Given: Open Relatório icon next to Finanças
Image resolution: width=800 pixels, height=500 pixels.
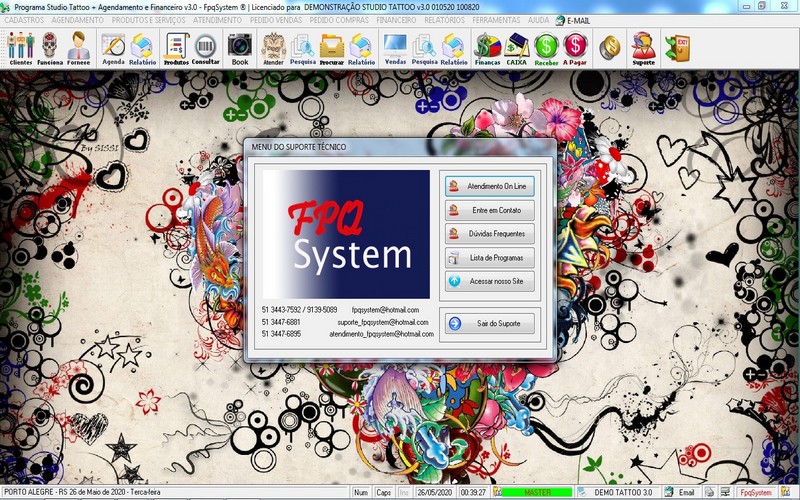Looking at the screenshot, I should point(454,48).
